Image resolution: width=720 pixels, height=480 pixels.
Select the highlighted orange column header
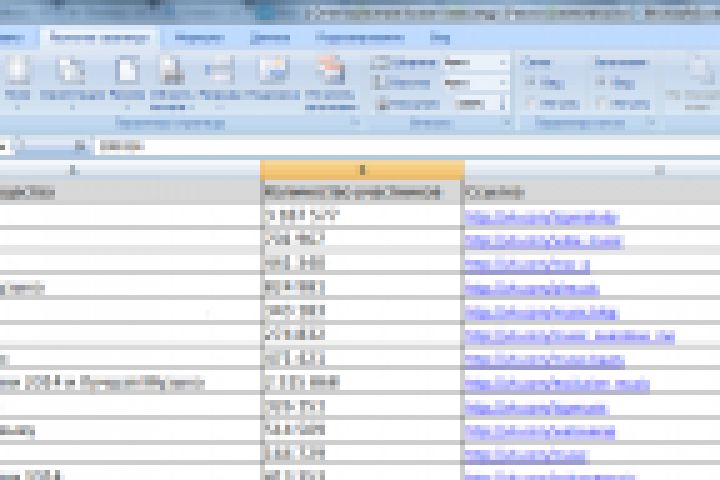[362, 170]
